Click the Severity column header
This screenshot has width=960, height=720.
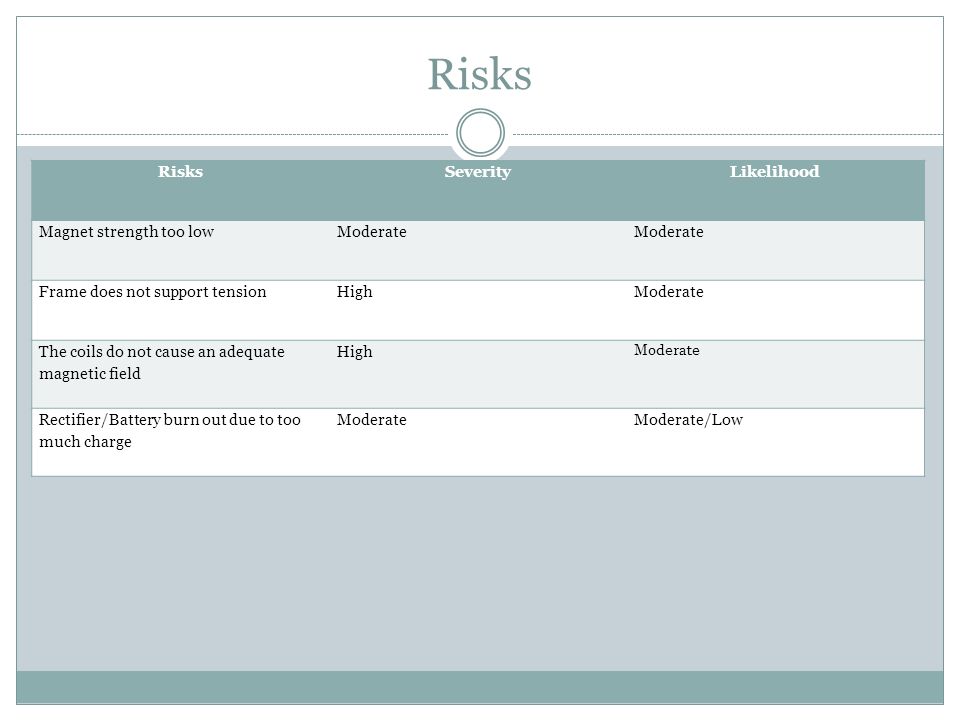click(x=478, y=171)
